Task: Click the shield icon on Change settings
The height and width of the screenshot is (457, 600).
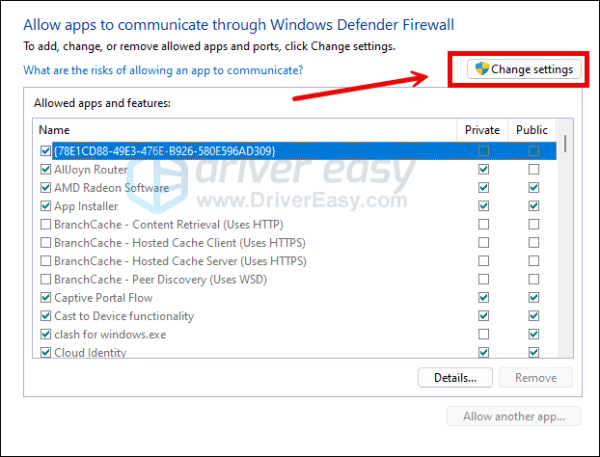Action: click(482, 69)
